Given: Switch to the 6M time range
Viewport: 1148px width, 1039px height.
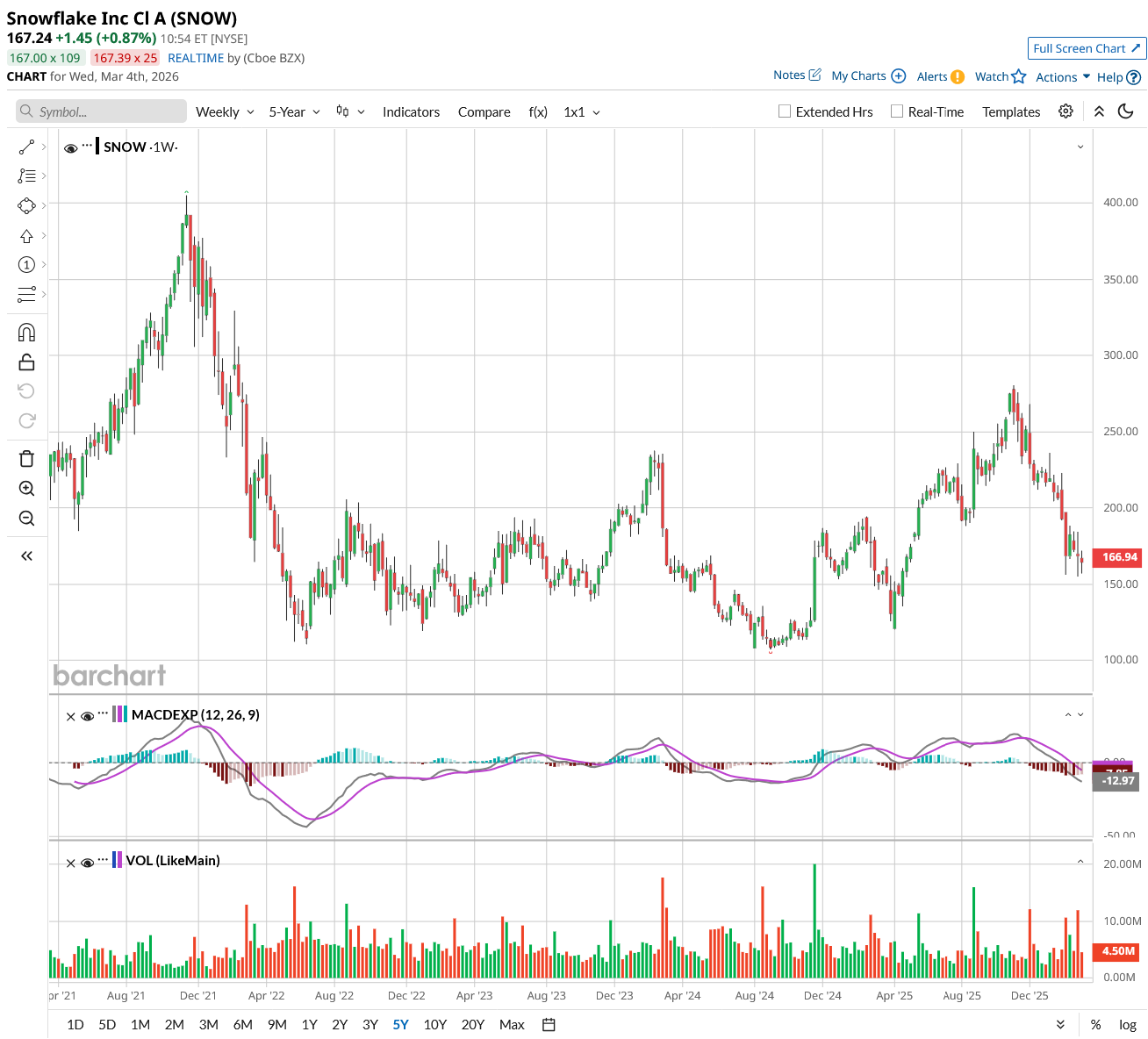Looking at the screenshot, I should [243, 1025].
